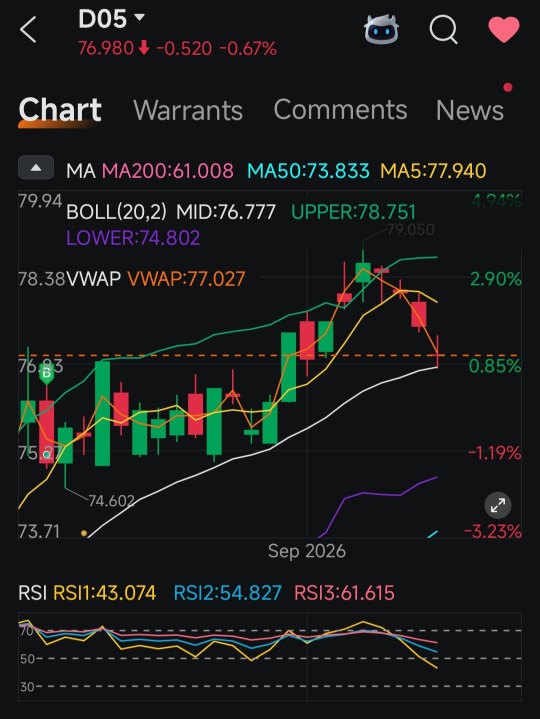Image resolution: width=540 pixels, height=719 pixels.
Task: Tap the 4.94% axis label
Action: coord(496,201)
